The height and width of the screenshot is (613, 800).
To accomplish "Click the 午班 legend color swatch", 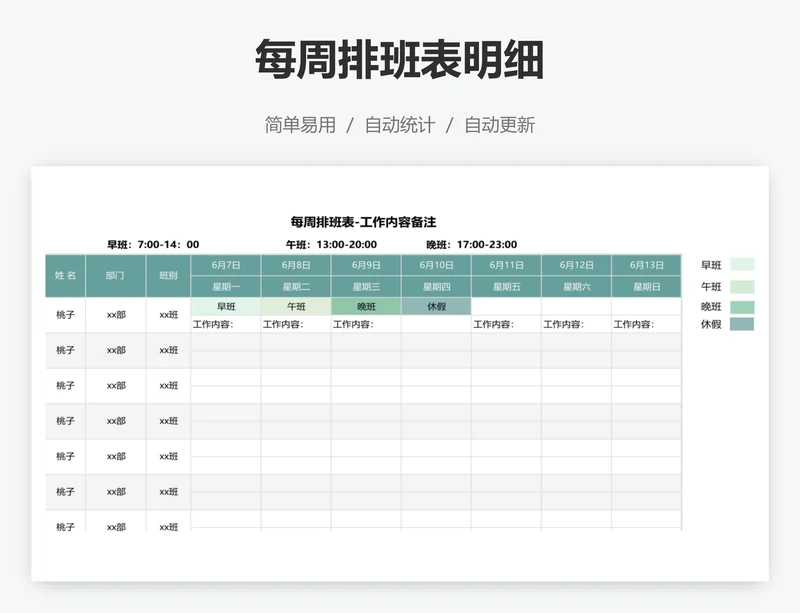I will (743, 286).
